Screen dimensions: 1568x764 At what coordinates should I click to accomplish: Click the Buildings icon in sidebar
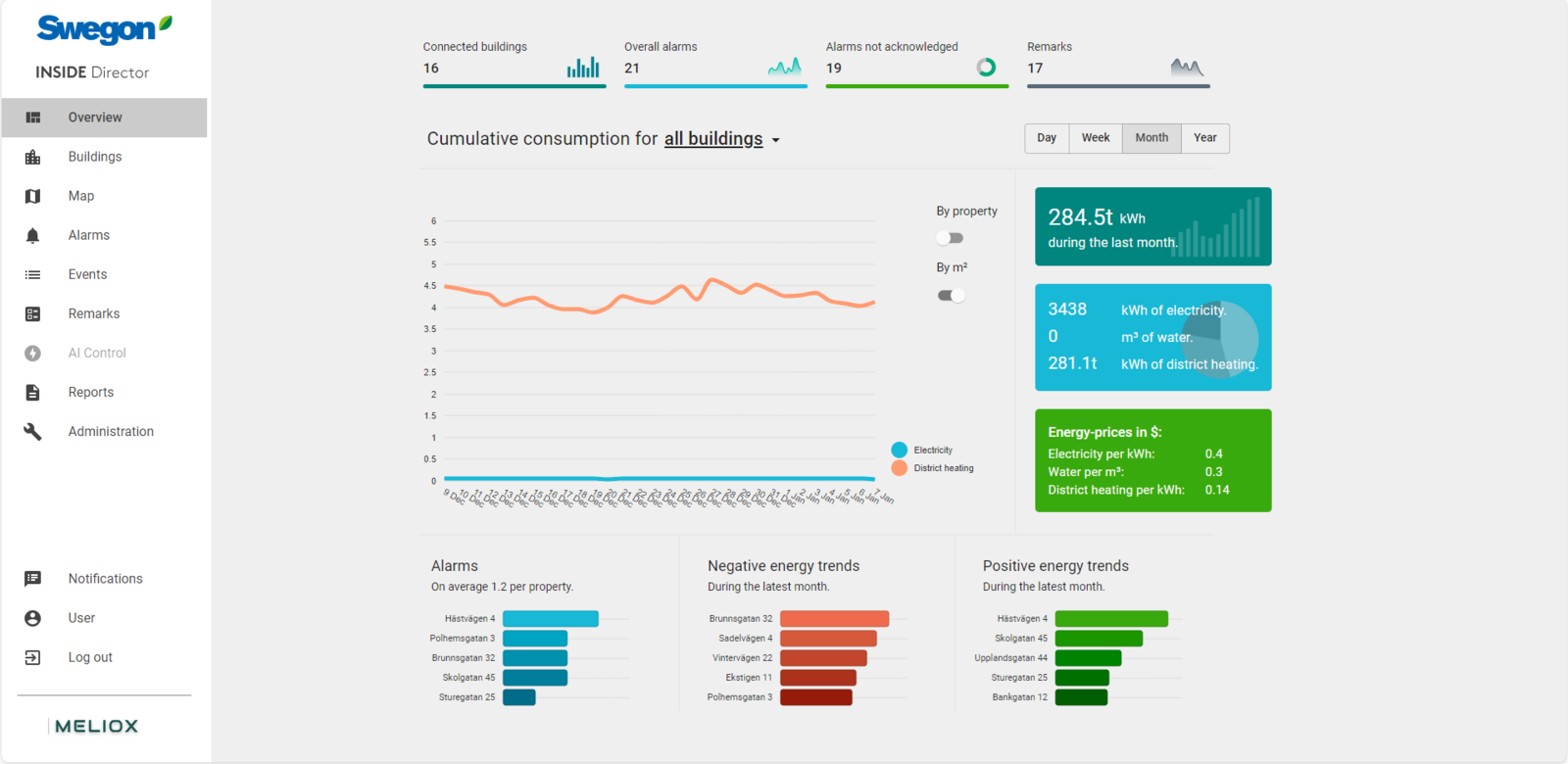coord(32,157)
